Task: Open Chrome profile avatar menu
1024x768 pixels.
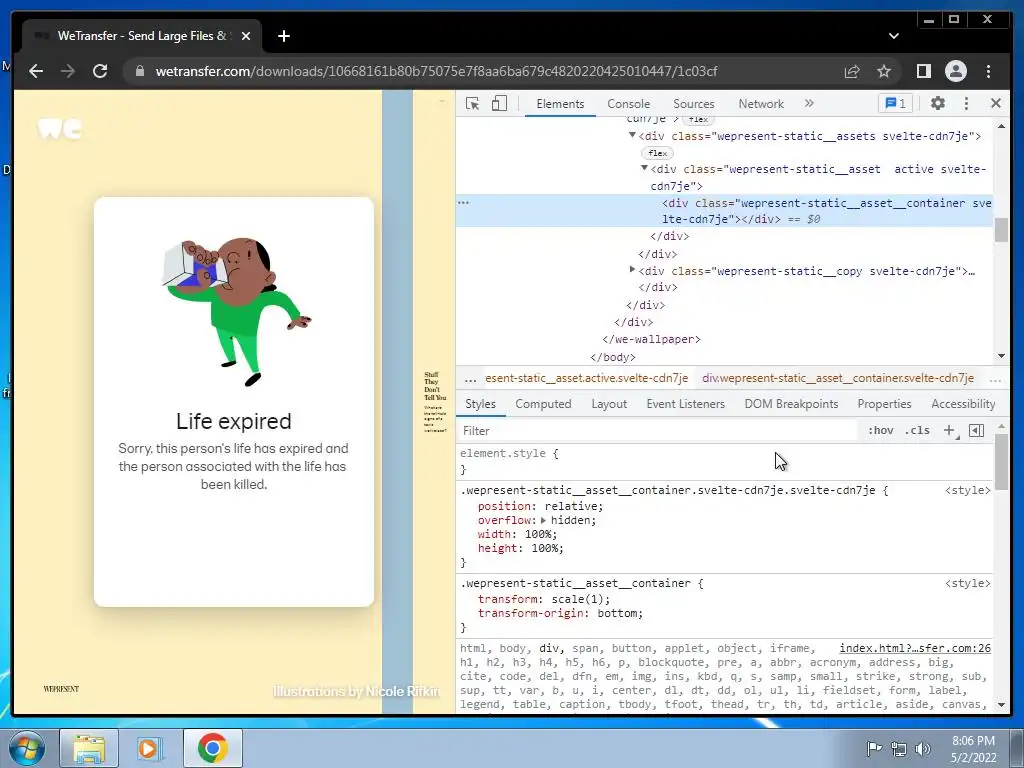Action: 955,71
